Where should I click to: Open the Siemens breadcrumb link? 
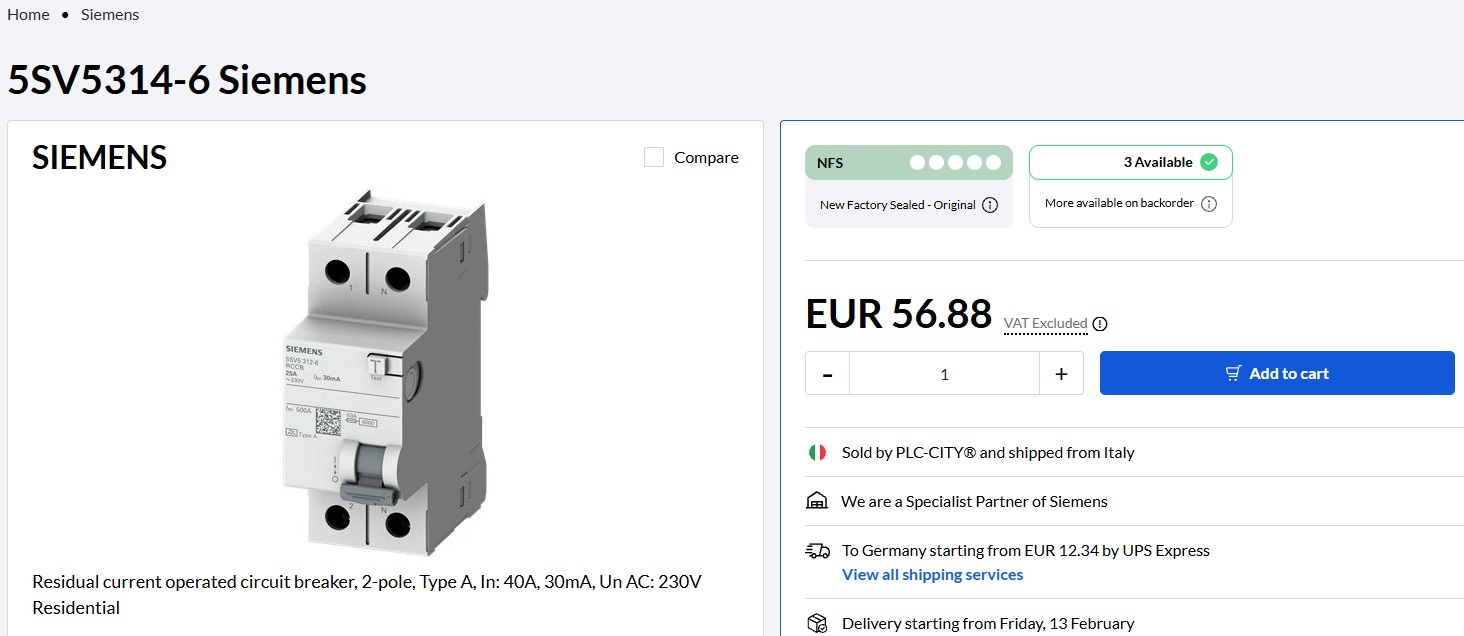coord(110,15)
